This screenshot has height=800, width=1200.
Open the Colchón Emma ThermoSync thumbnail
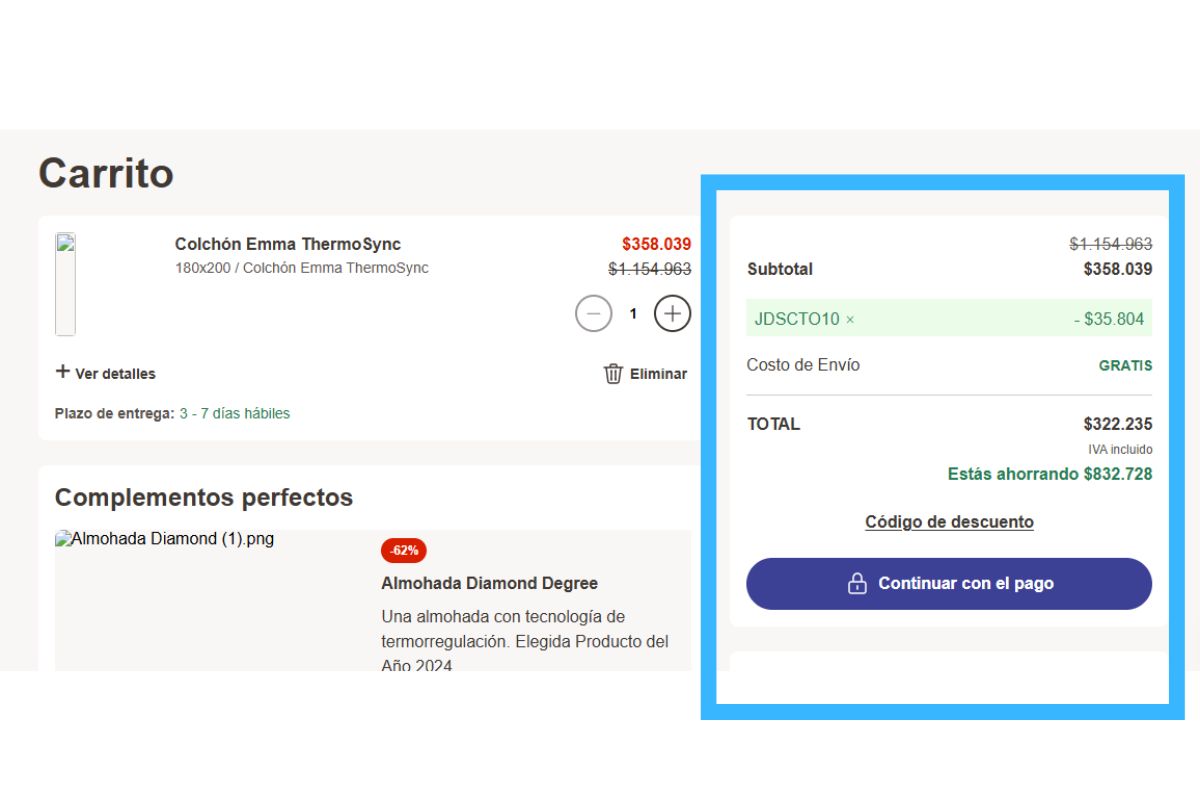[x=65, y=284]
